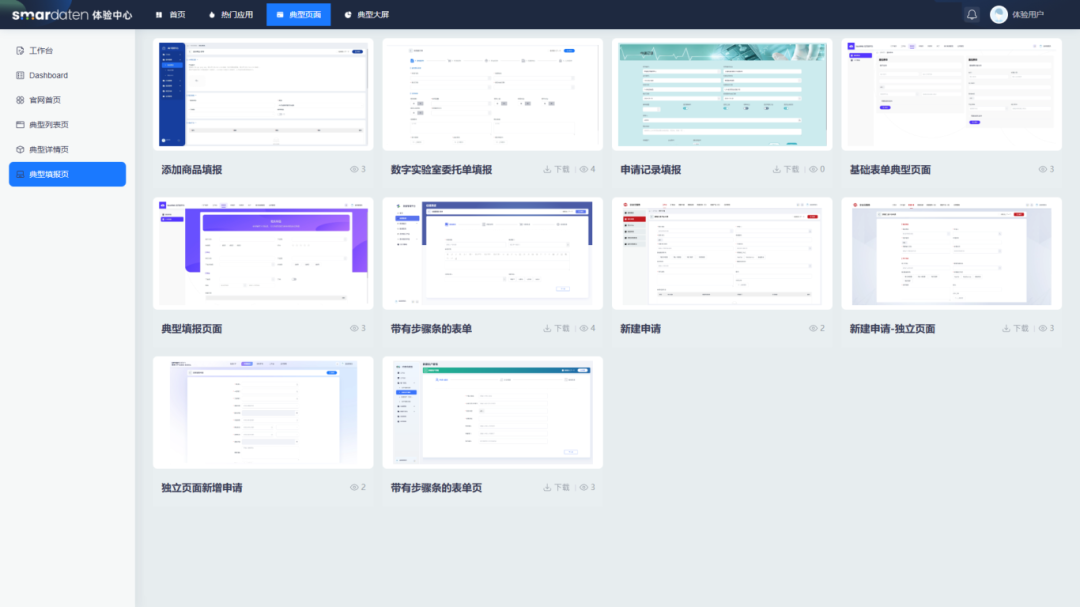The height and width of the screenshot is (607, 1080).
Task: Open the 典型大屏 top tab
Action: click(x=366, y=14)
